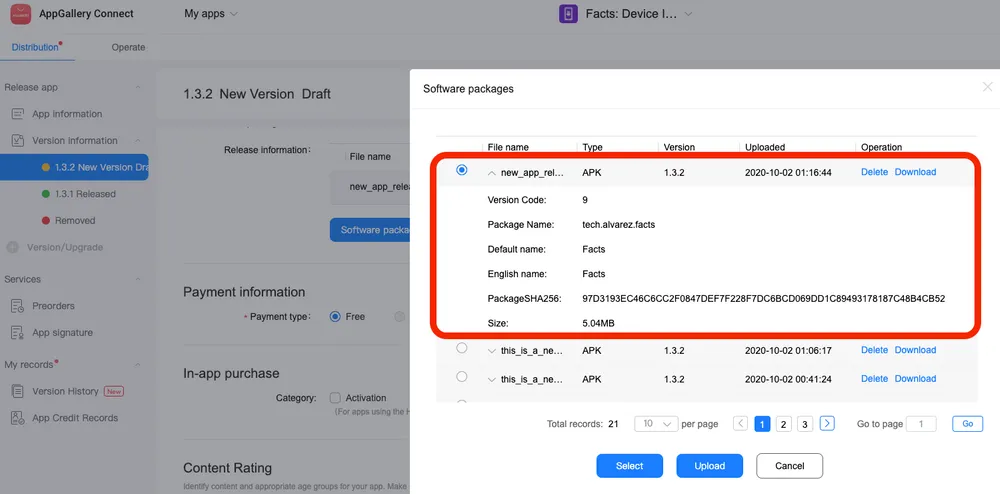Open App signature service page
The image size is (1000, 494).
62,333
